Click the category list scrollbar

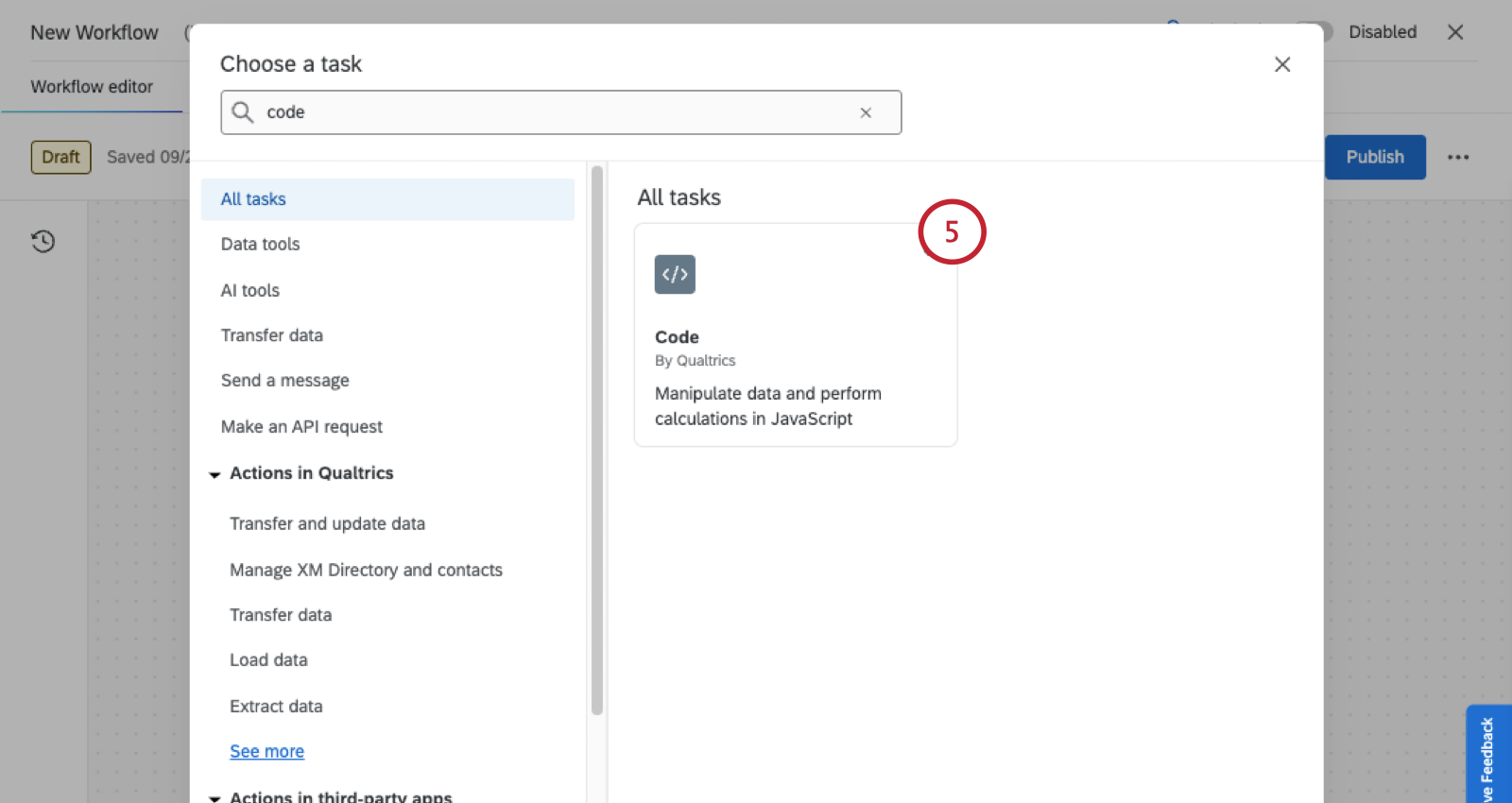(596, 439)
